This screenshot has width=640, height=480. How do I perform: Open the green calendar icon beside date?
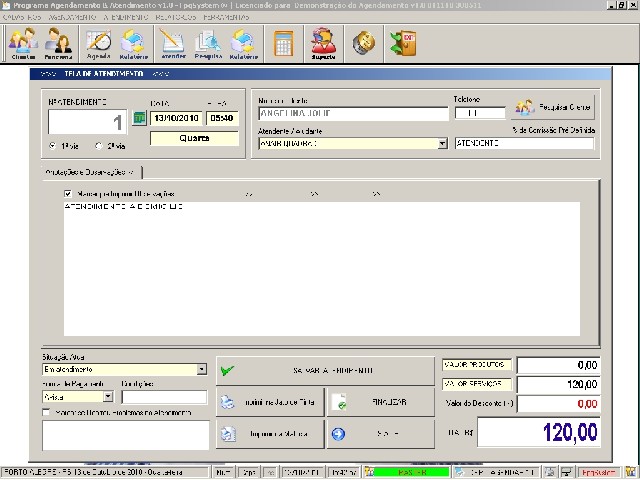click(139, 118)
